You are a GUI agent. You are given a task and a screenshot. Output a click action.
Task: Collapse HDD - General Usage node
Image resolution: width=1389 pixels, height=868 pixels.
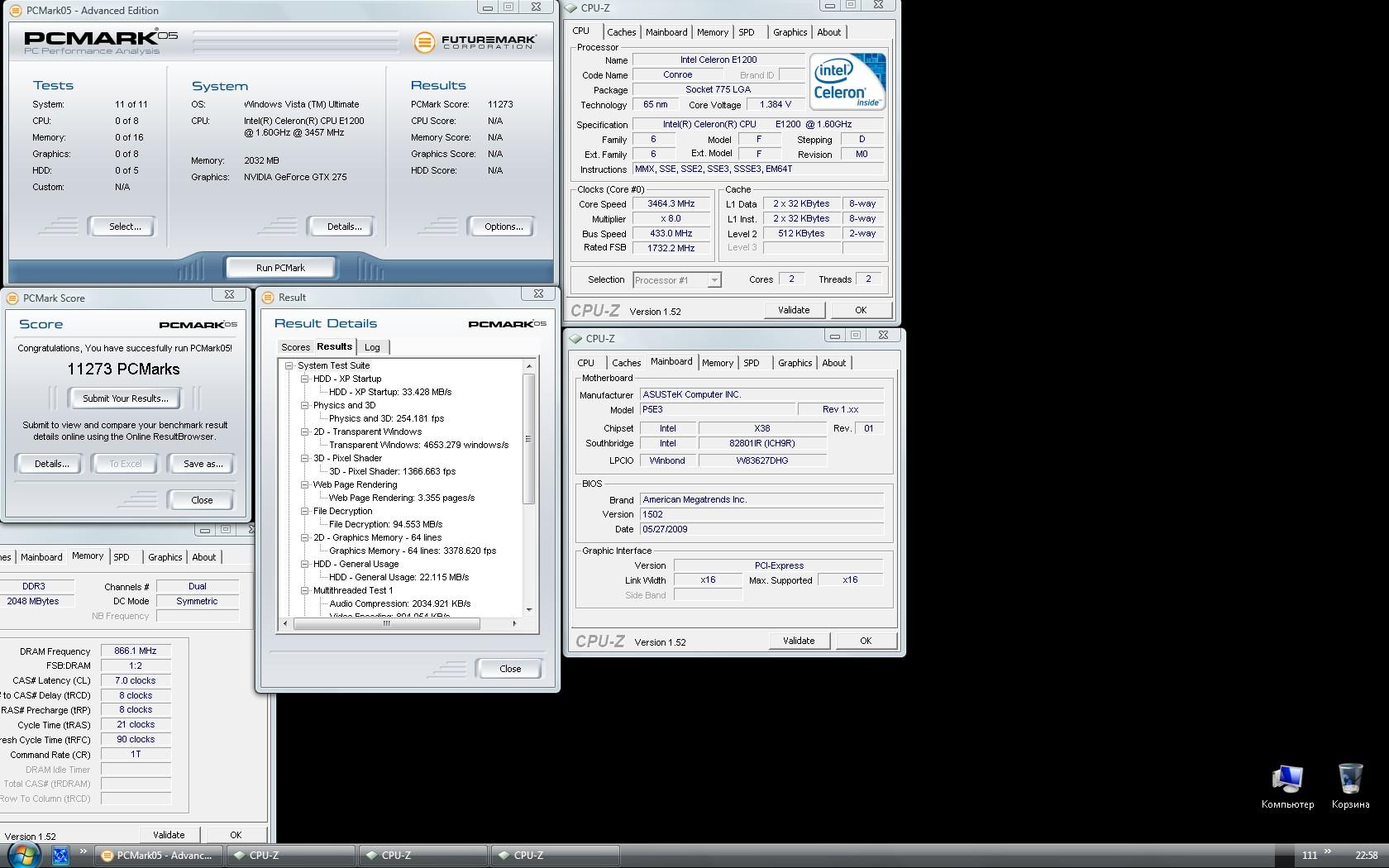click(304, 564)
